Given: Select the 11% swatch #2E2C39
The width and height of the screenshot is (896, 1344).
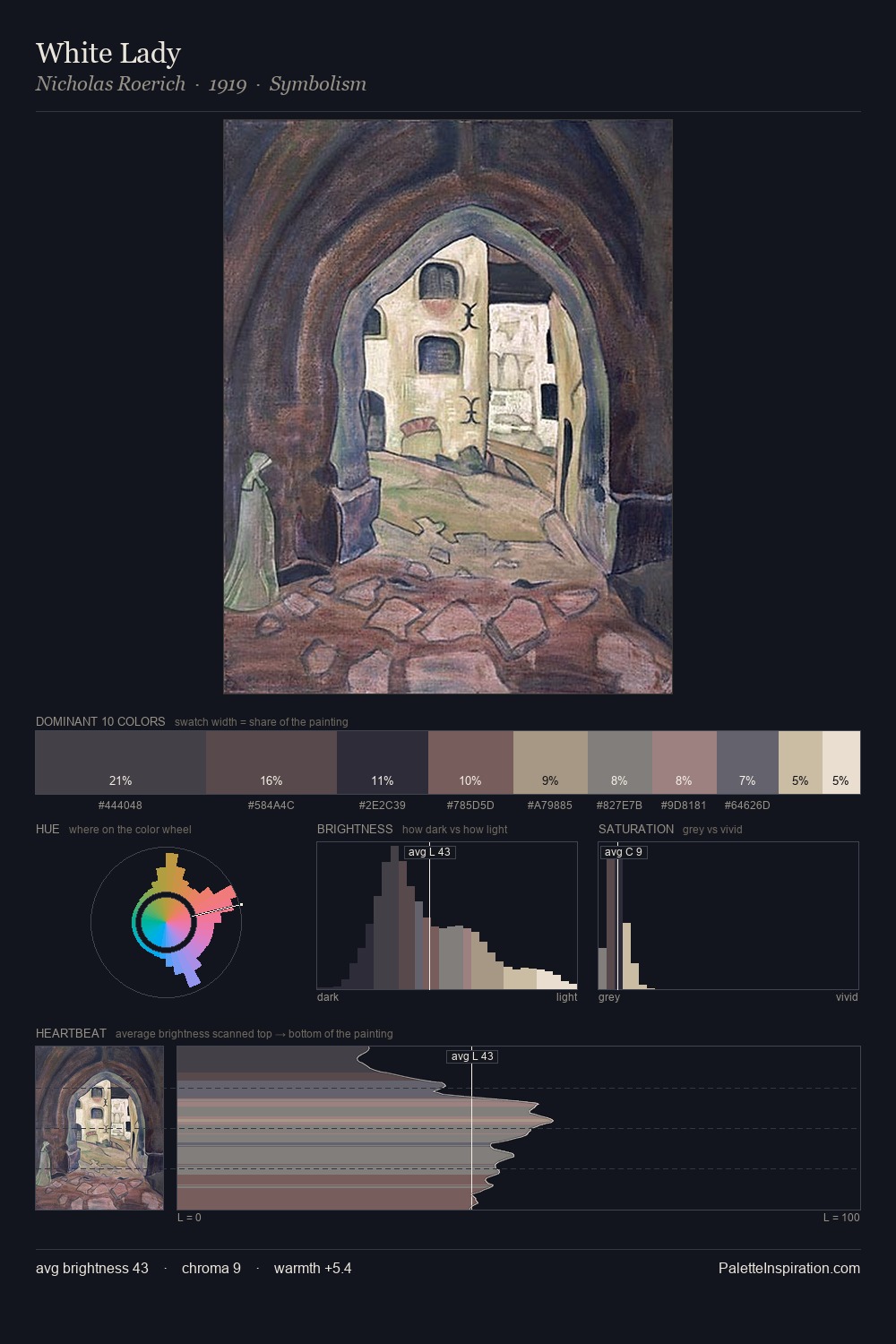Looking at the screenshot, I should point(383,762).
